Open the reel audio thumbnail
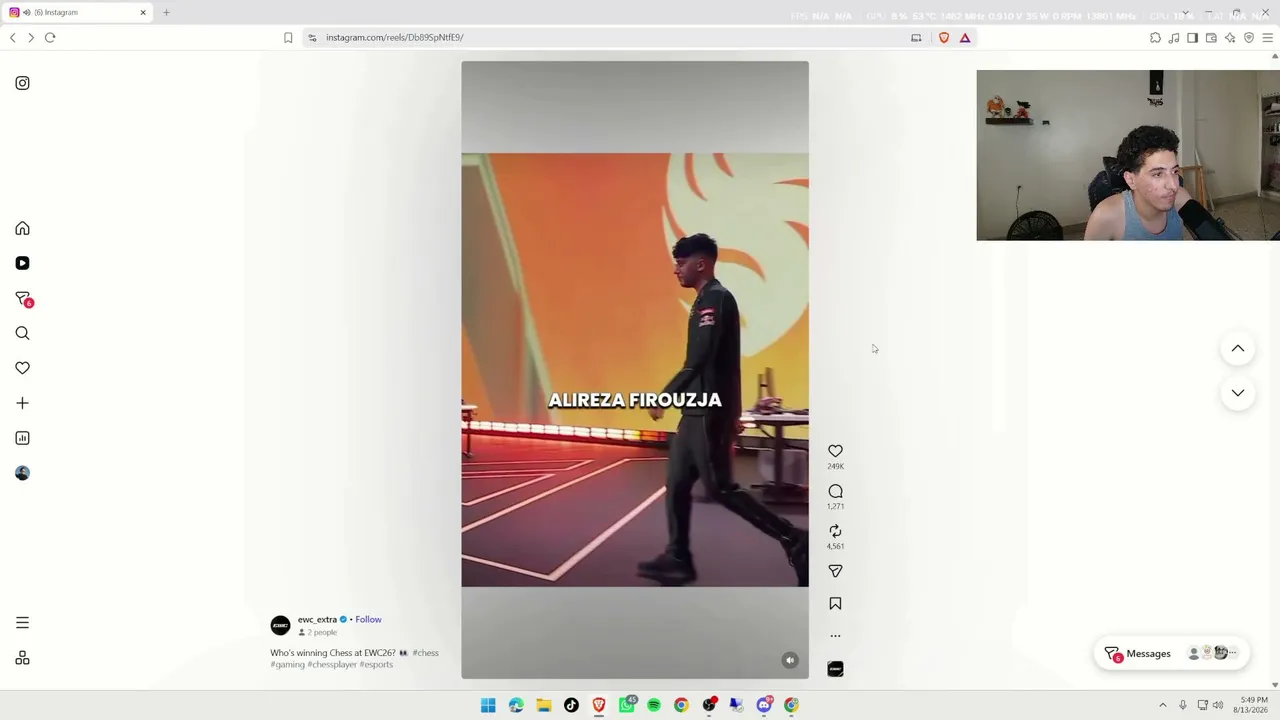 835,669
